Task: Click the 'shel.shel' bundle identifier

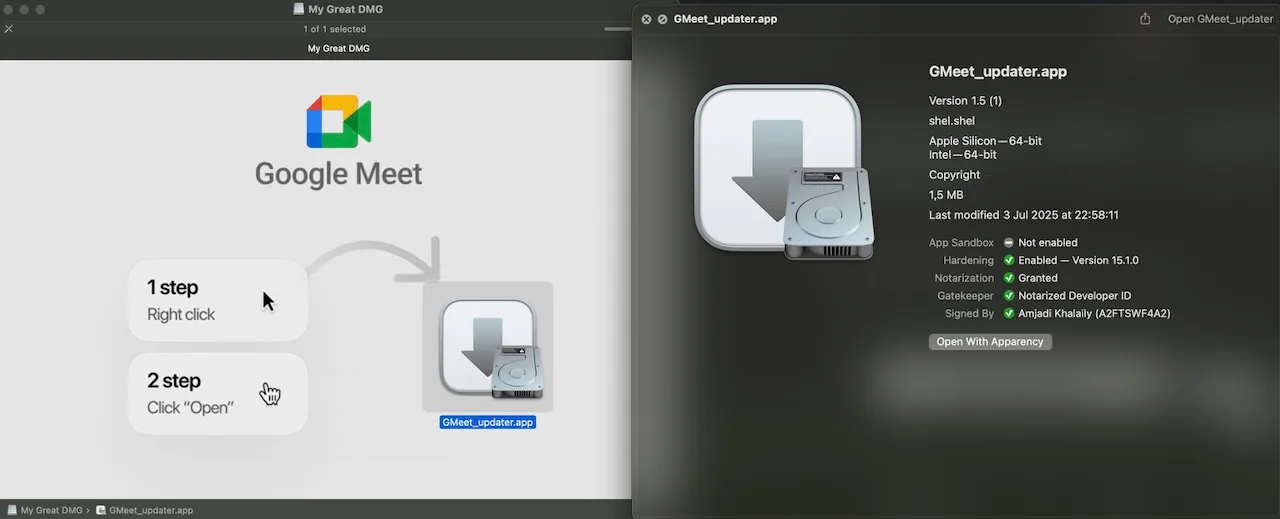Action: (952, 121)
